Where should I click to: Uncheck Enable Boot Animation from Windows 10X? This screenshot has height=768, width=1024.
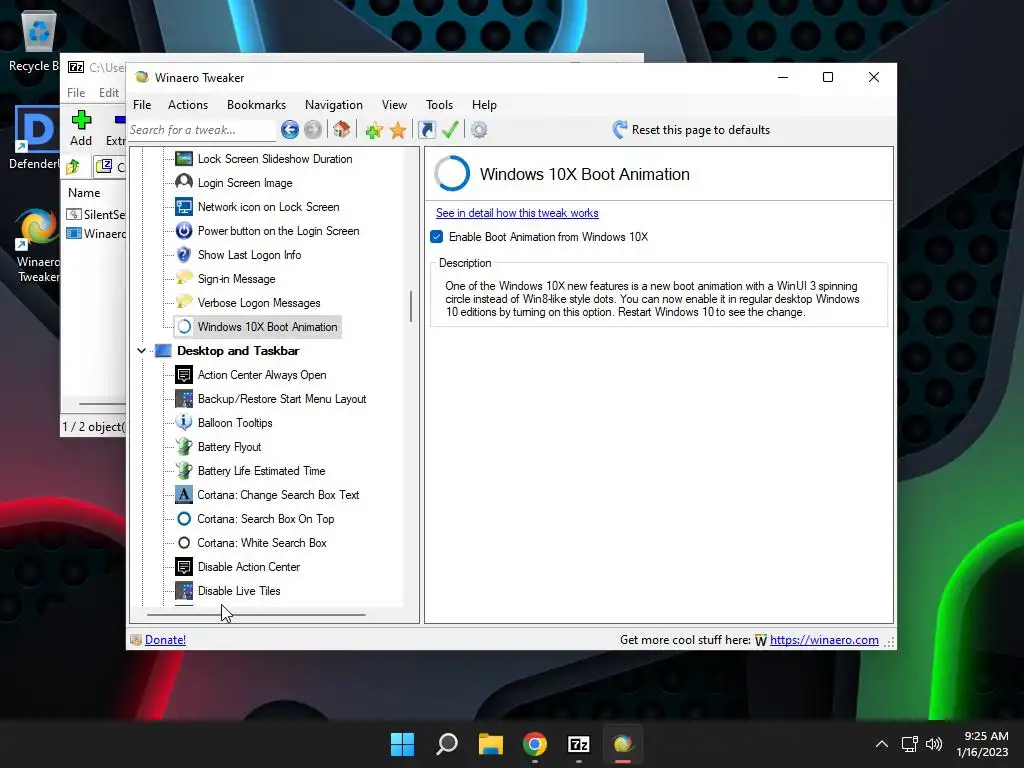coord(437,237)
